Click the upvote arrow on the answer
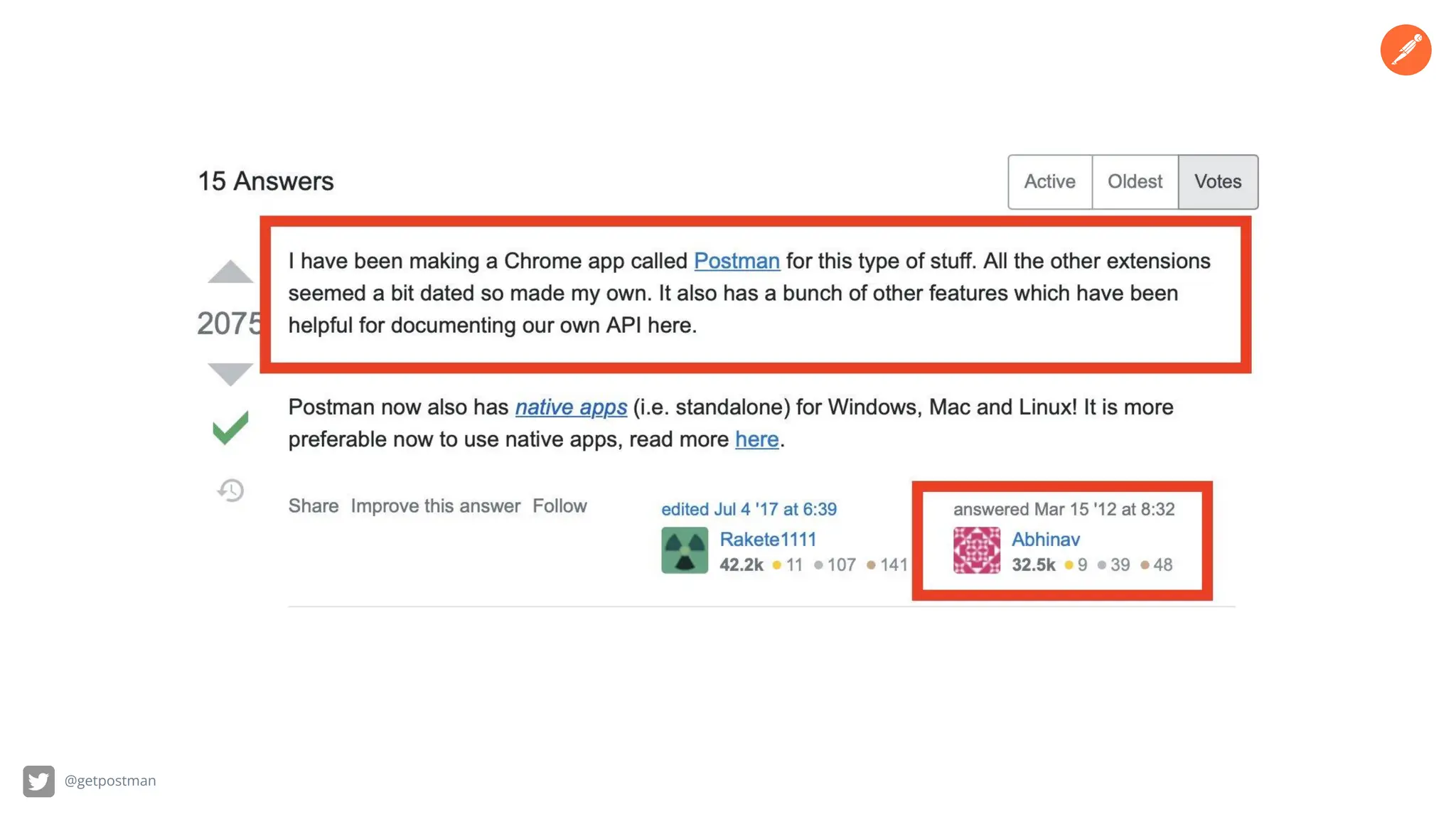1456x819 pixels. click(x=230, y=272)
